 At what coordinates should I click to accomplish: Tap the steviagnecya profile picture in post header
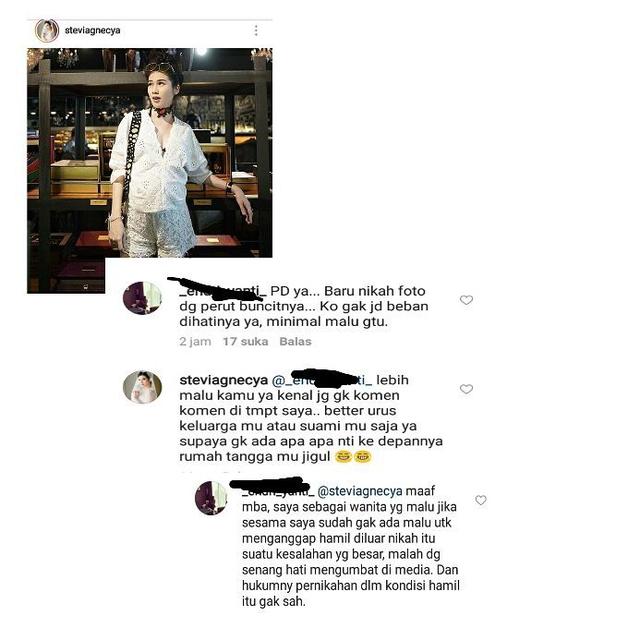[47, 31]
